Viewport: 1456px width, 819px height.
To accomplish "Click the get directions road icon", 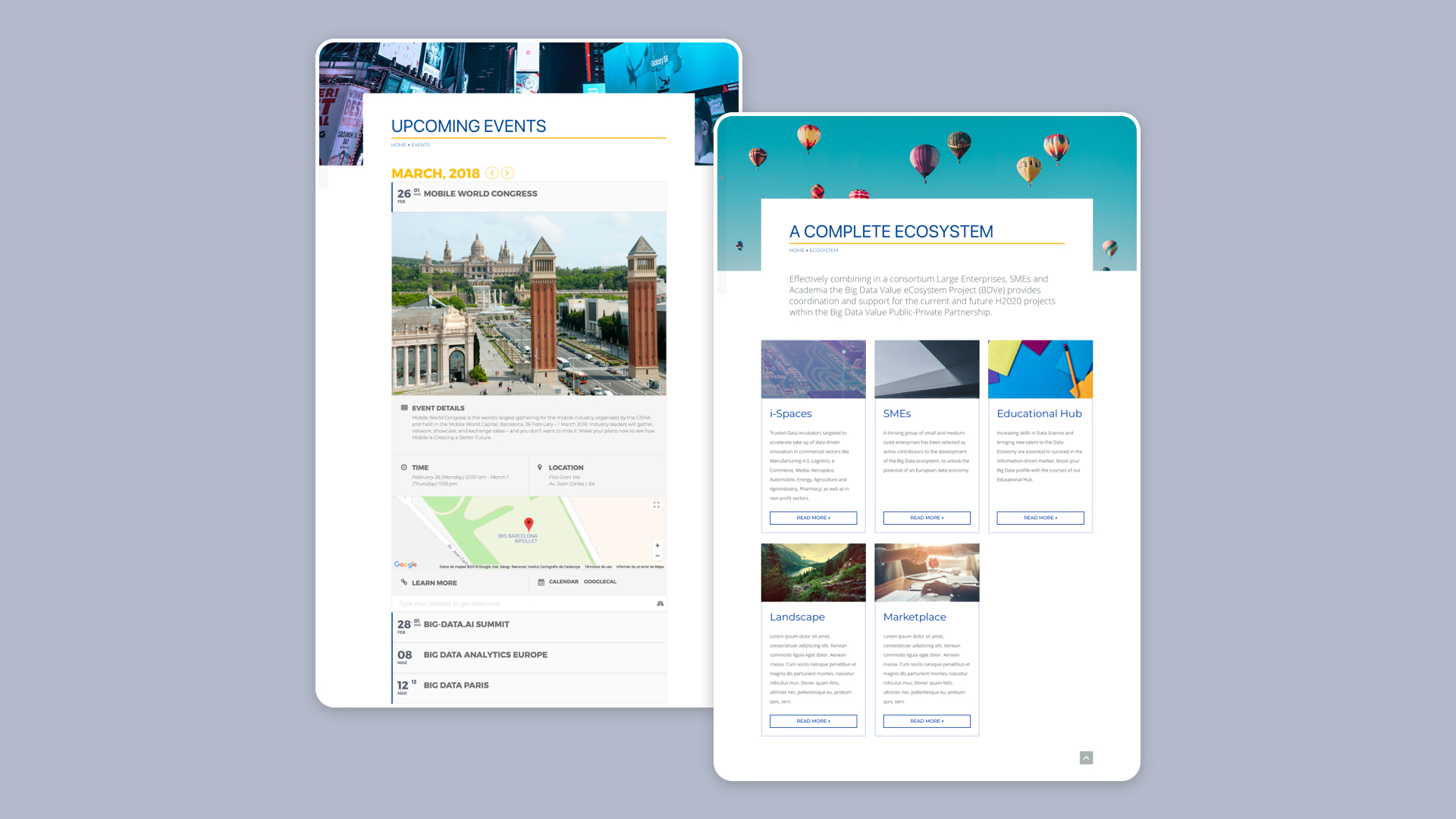I will tap(660, 604).
